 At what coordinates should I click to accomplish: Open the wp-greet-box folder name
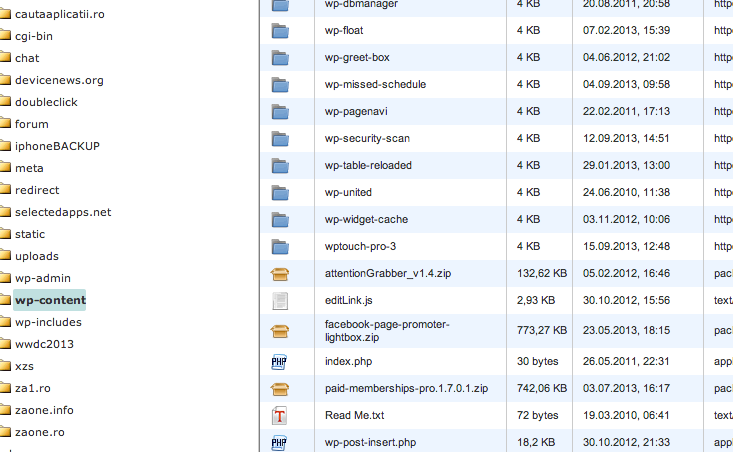click(357, 57)
